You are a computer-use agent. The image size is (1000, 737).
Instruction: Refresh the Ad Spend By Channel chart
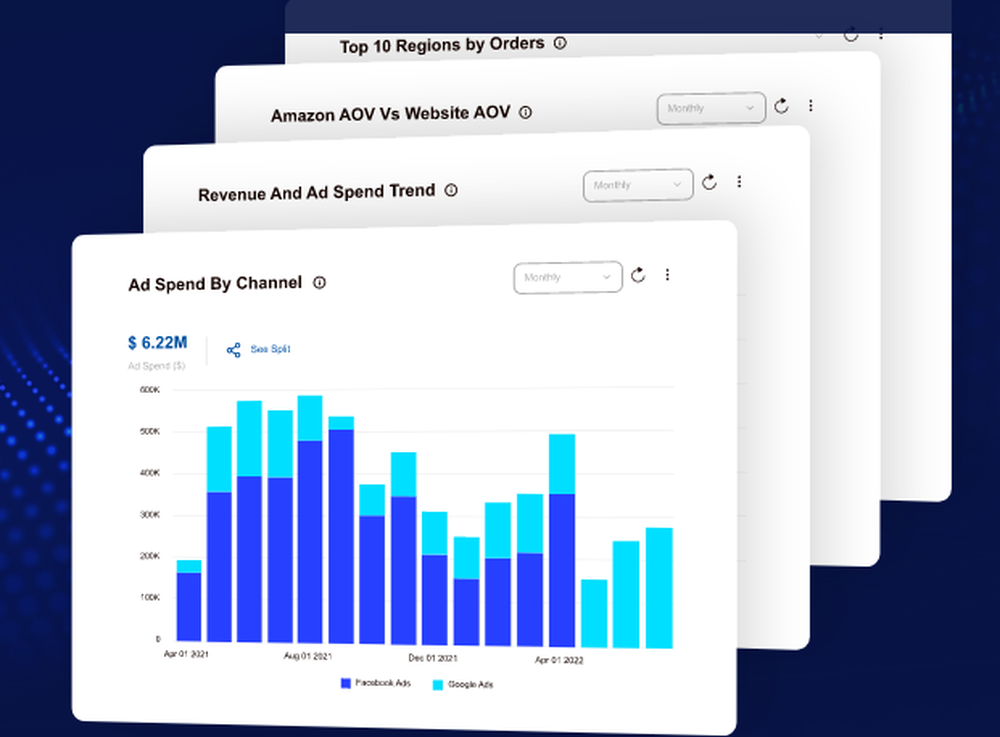(638, 275)
